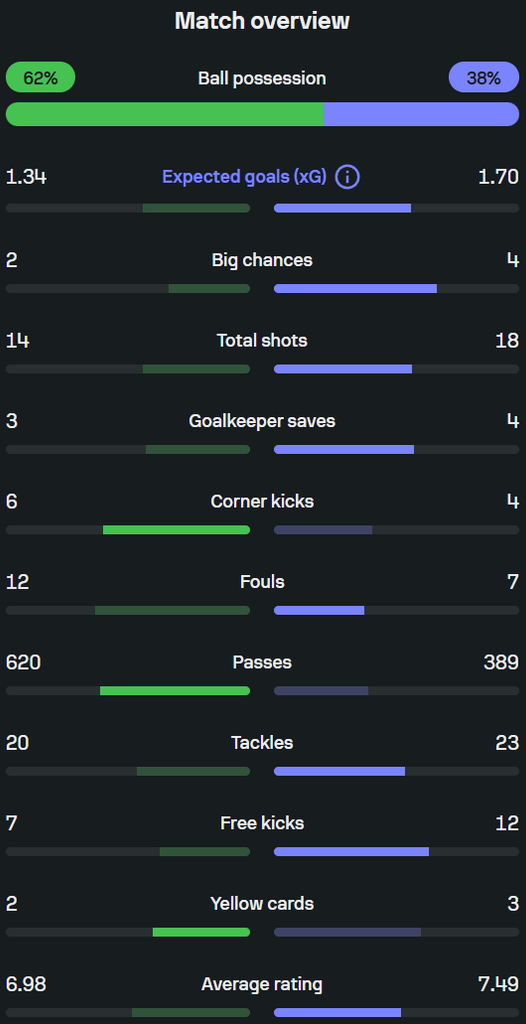
Task: Click the Average rating label
Action: point(262,984)
